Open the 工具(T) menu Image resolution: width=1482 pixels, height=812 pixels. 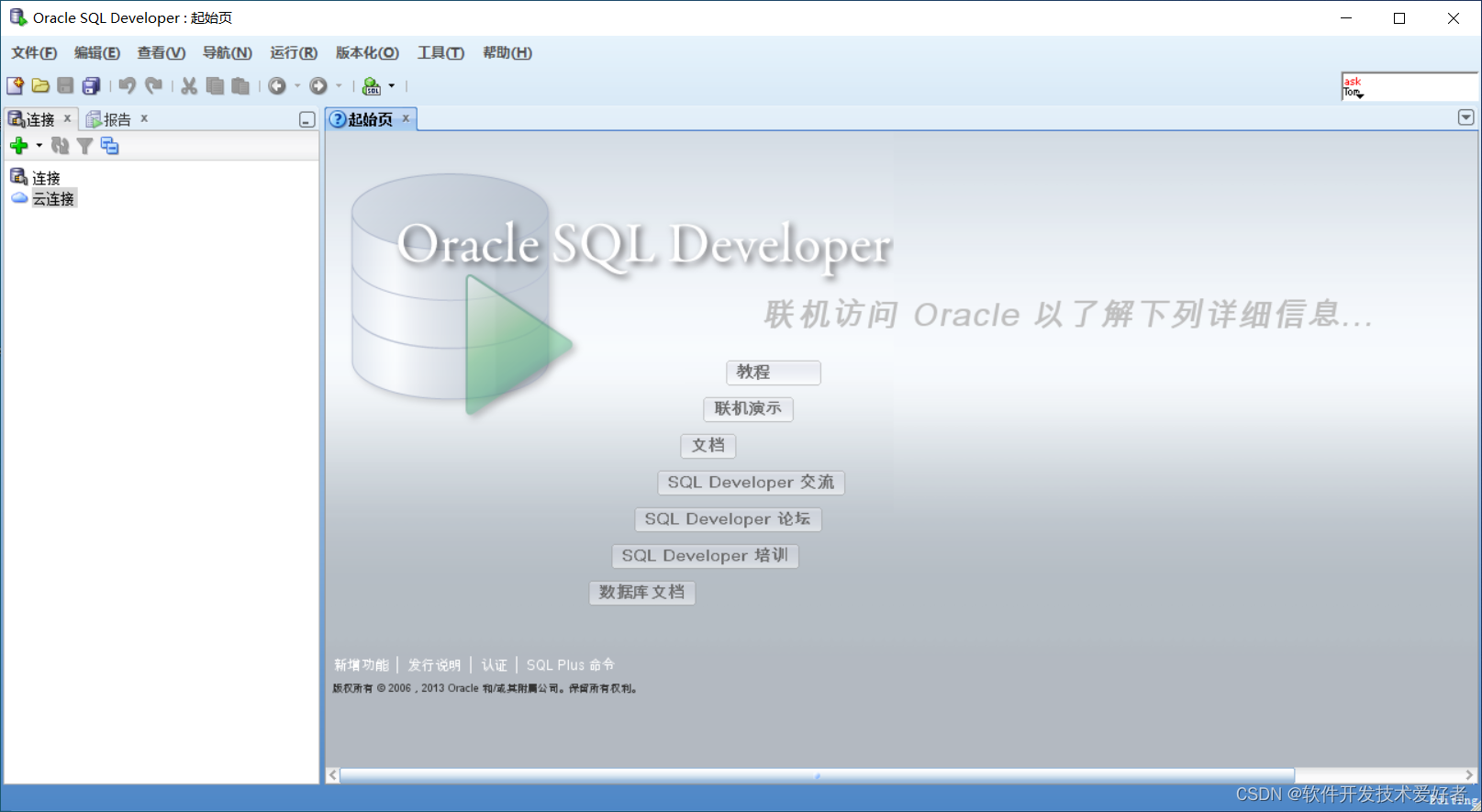[x=440, y=52]
